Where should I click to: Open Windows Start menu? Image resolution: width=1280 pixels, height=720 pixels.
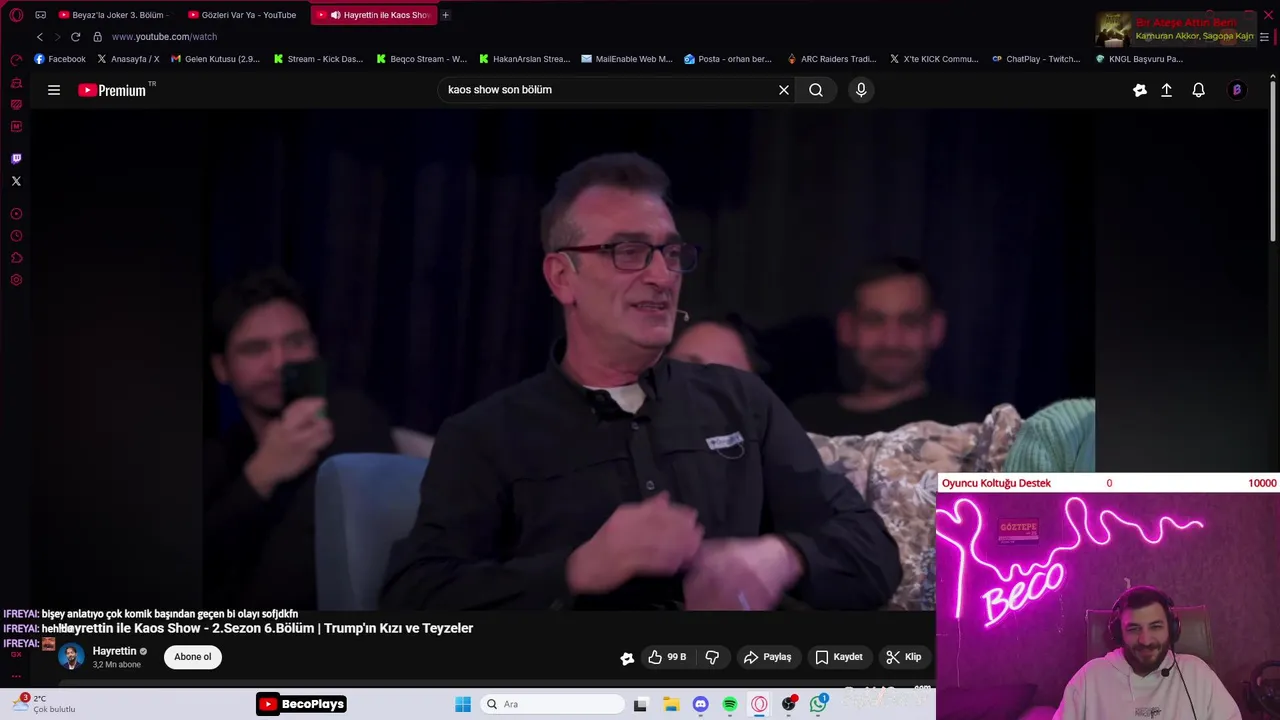click(463, 704)
